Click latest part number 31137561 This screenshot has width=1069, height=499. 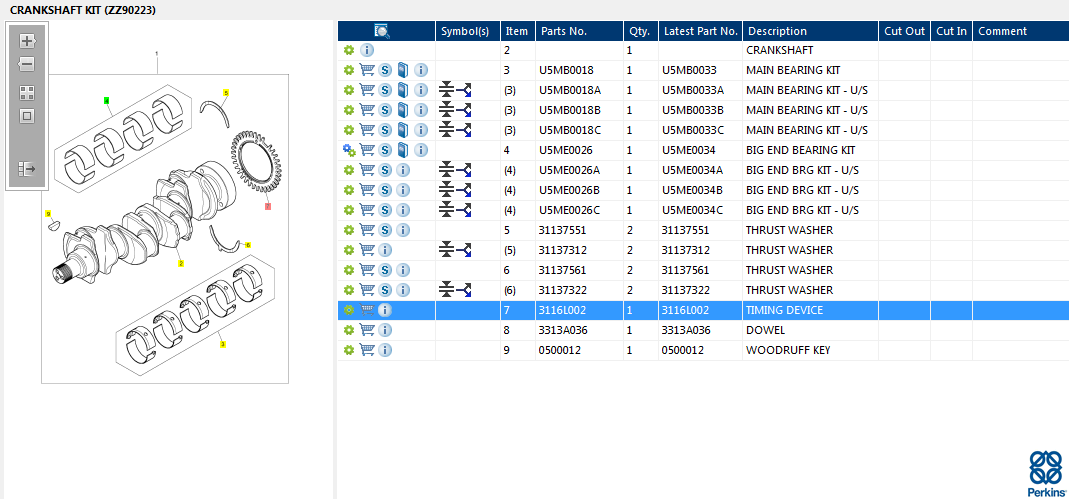685,270
